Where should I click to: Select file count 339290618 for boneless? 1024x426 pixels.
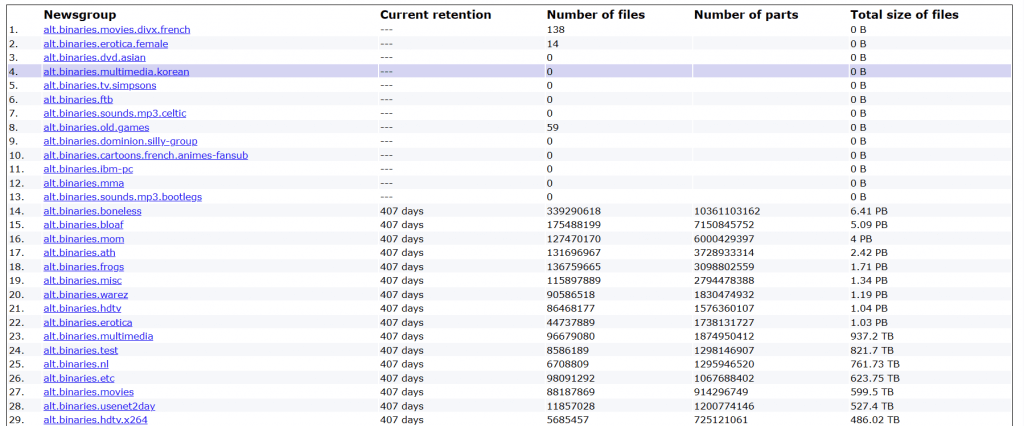click(x=573, y=211)
